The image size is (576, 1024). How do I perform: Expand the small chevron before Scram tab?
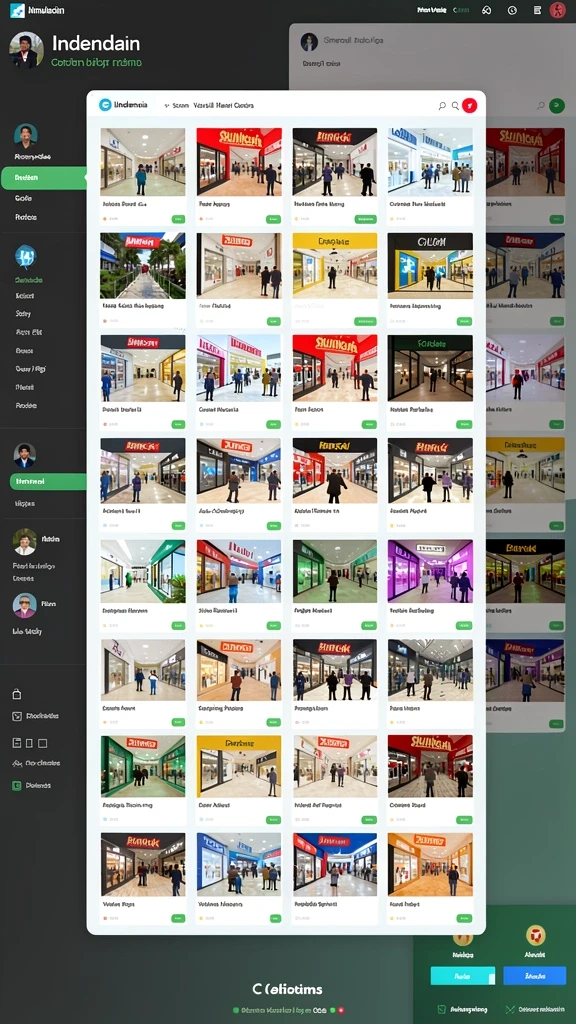[167, 105]
